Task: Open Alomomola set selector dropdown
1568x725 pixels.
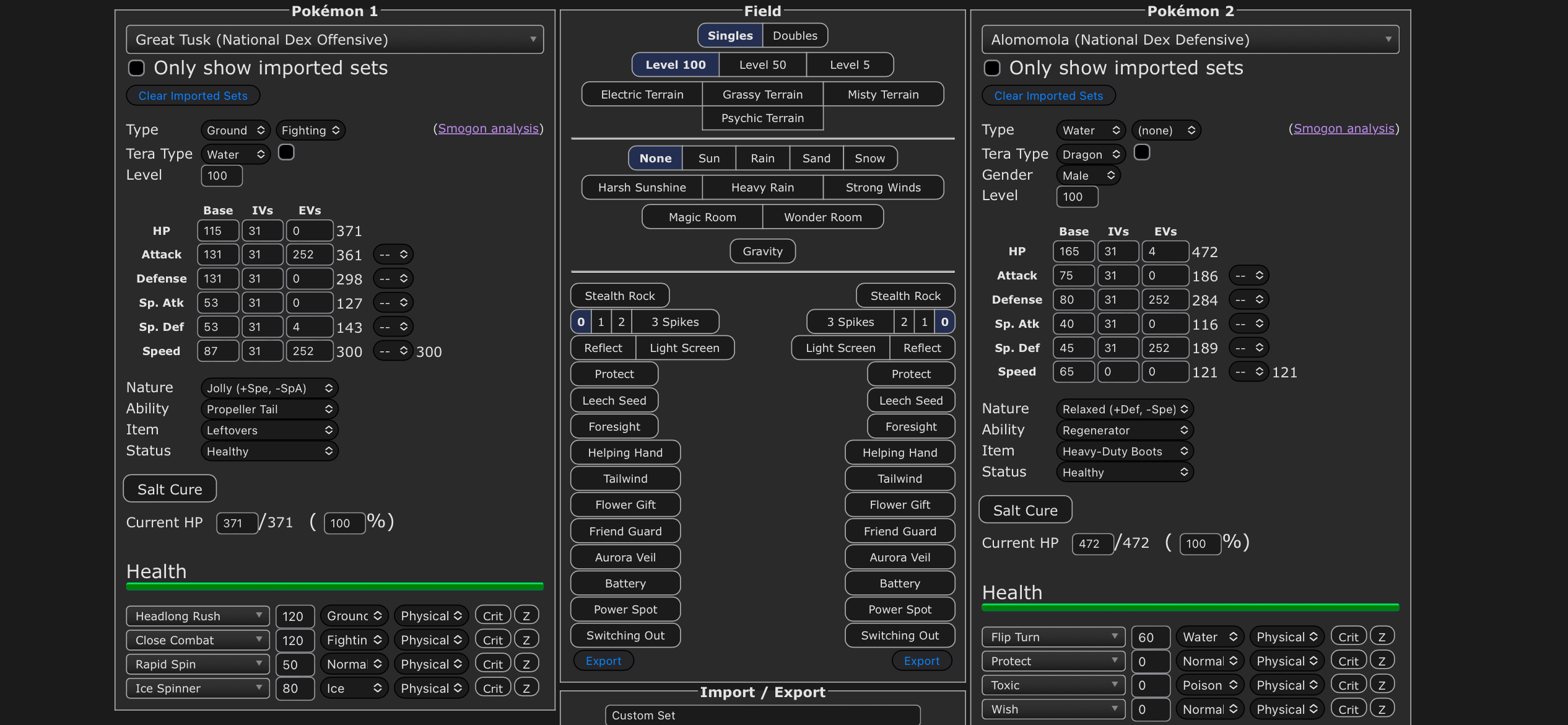Action: (1190, 40)
